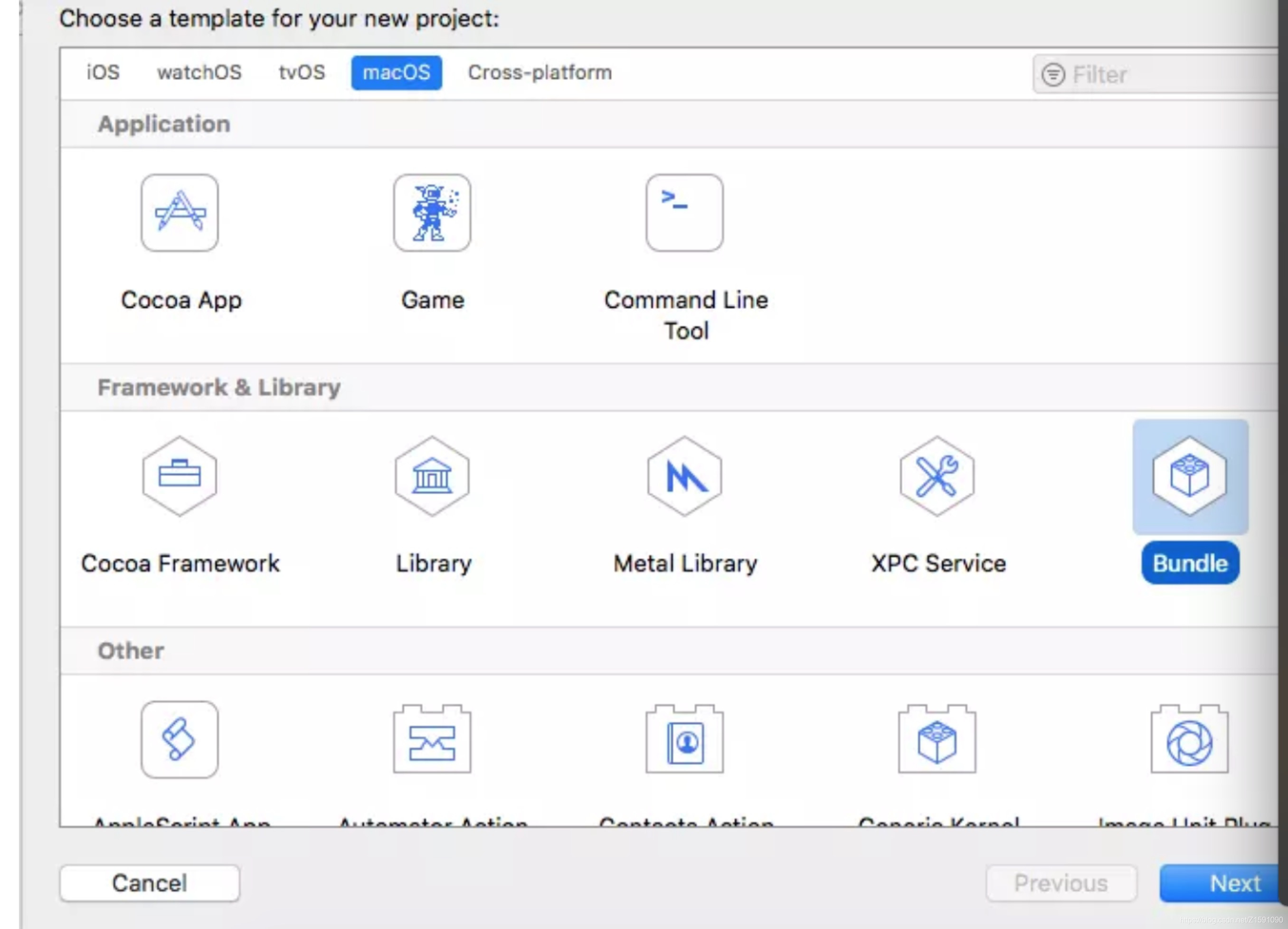1288x929 pixels.
Task: Choose the Library template icon
Action: [x=432, y=476]
